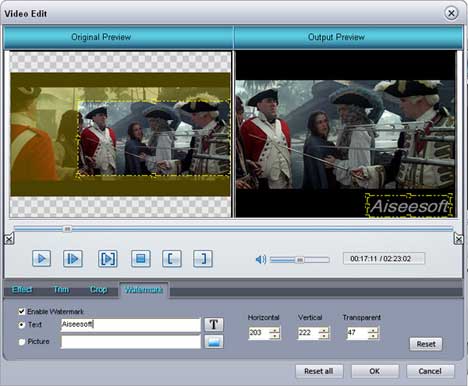Viewport: 468px width, 386px height.
Task: Increase the Vertical value with the up arrow
Action: (x=324, y=330)
